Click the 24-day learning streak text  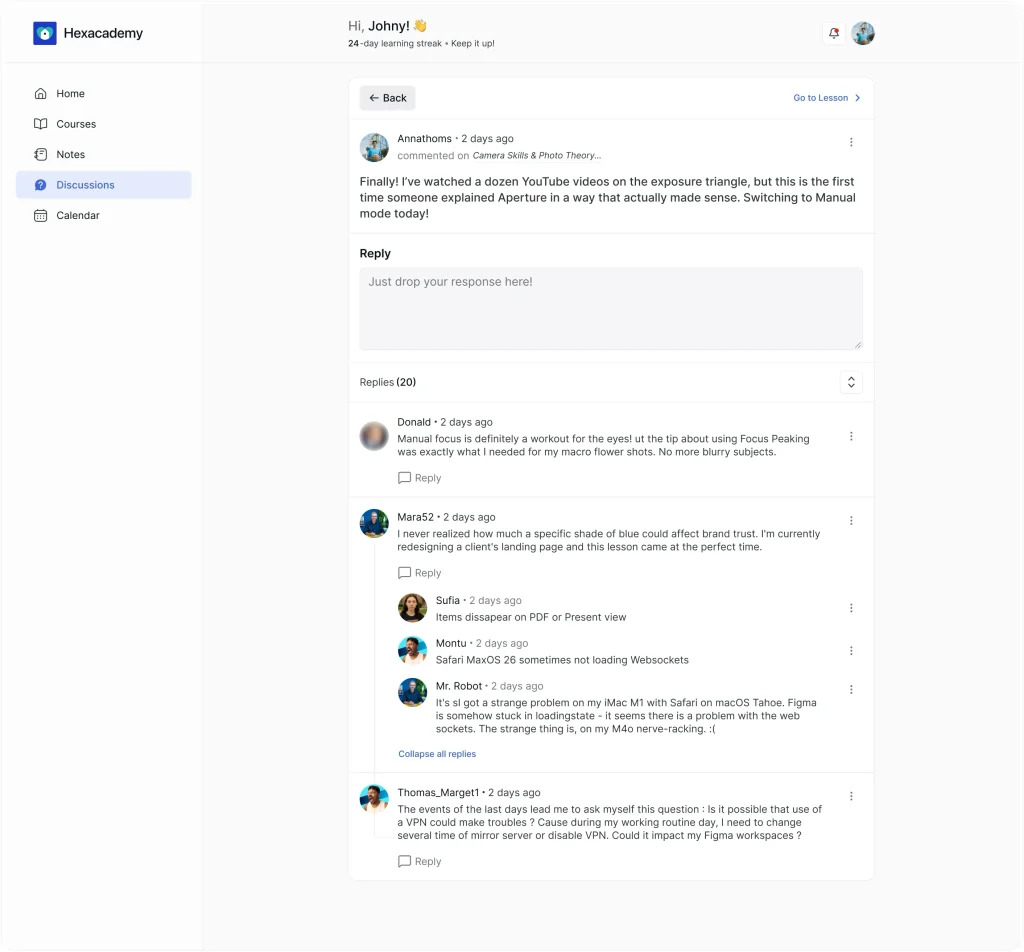click(395, 44)
